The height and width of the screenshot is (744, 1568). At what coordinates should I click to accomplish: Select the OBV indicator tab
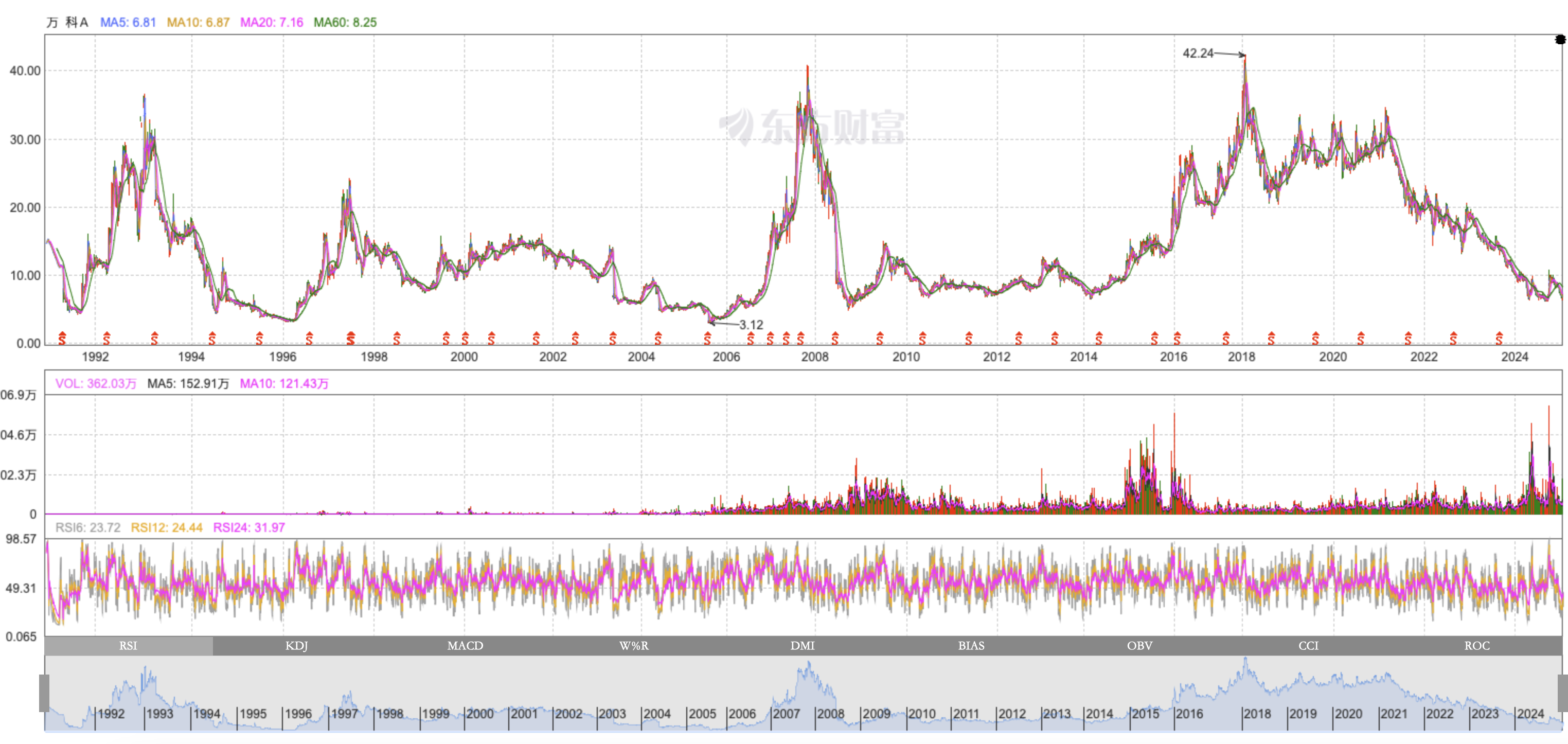coord(1139,645)
